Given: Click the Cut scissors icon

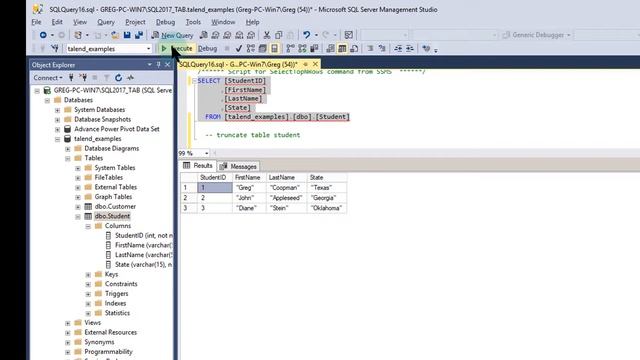Looking at the screenshot, I should click(267, 35).
